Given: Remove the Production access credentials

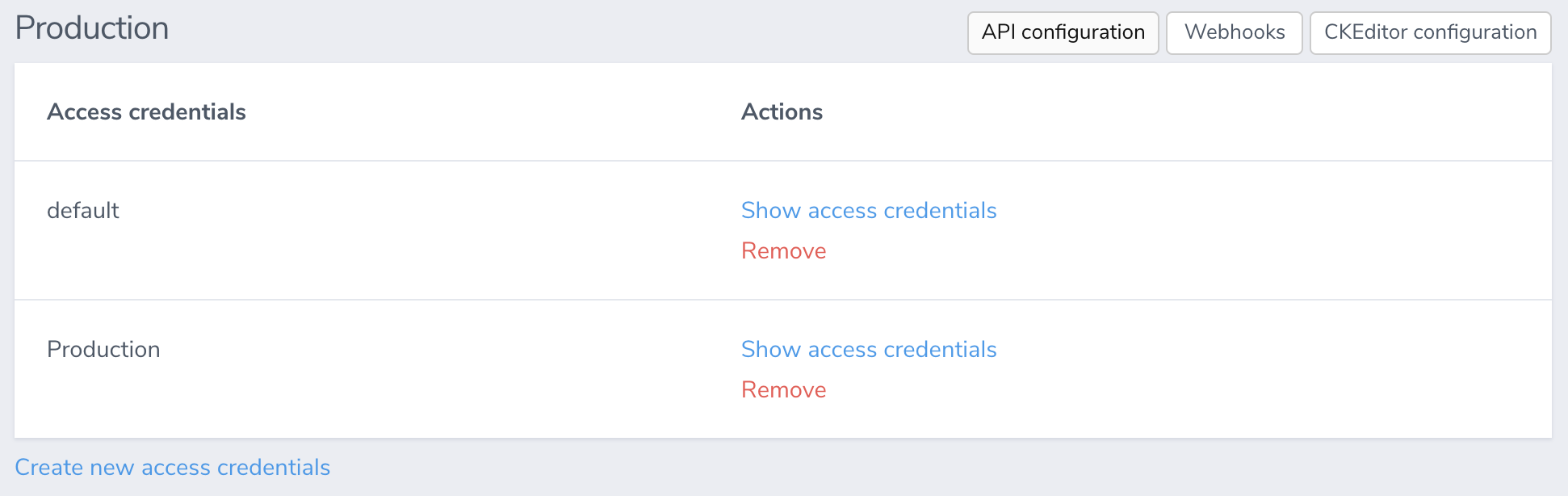Looking at the screenshot, I should click(x=783, y=390).
